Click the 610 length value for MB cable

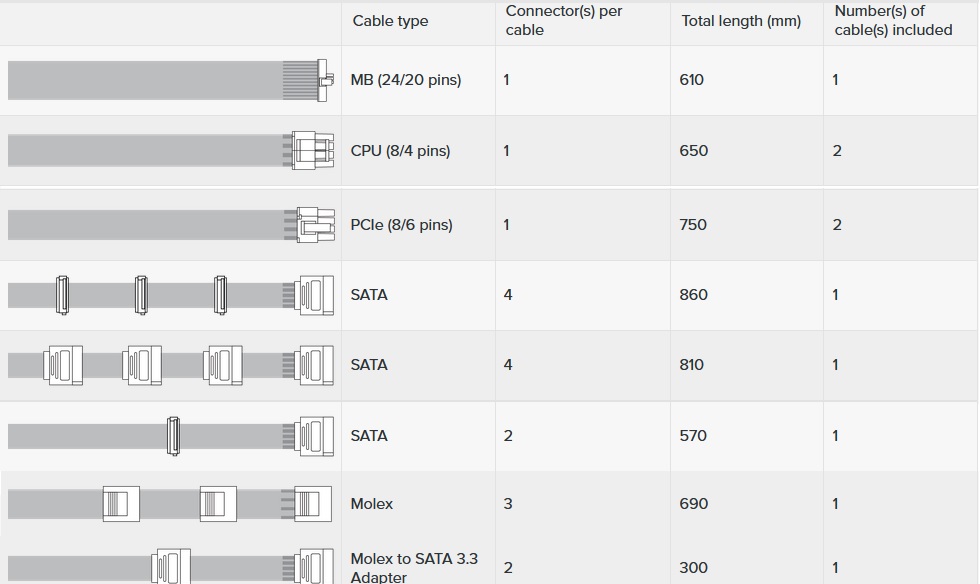point(691,80)
